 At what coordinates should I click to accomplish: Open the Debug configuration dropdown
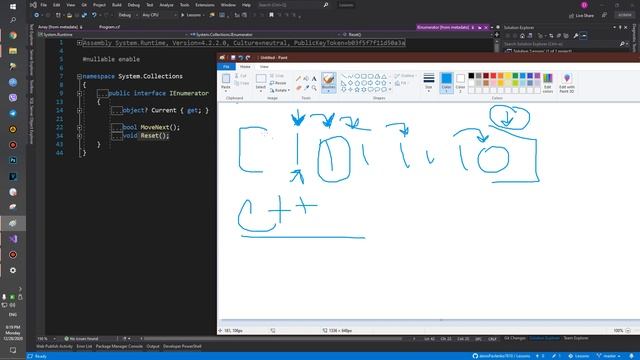tap(127, 15)
